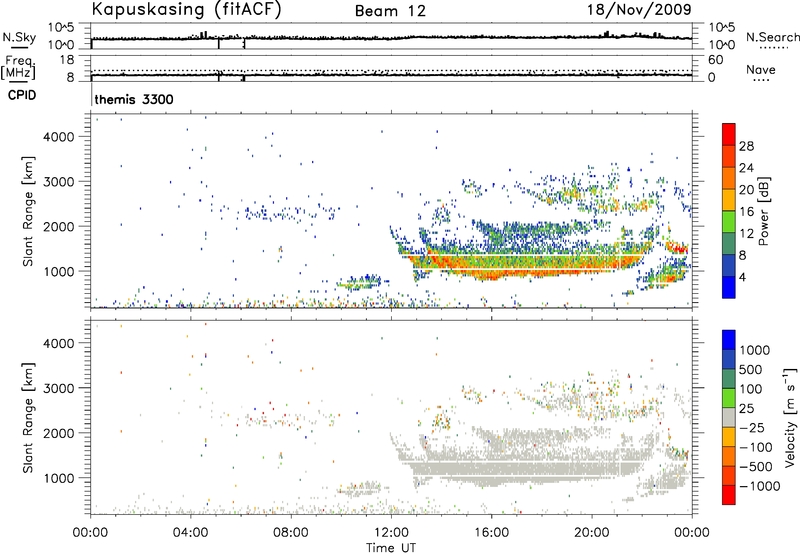The width and height of the screenshot is (800, 554).
Task: Click the '500' label on Velocity colorbar
Action: (x=751, y=369)
